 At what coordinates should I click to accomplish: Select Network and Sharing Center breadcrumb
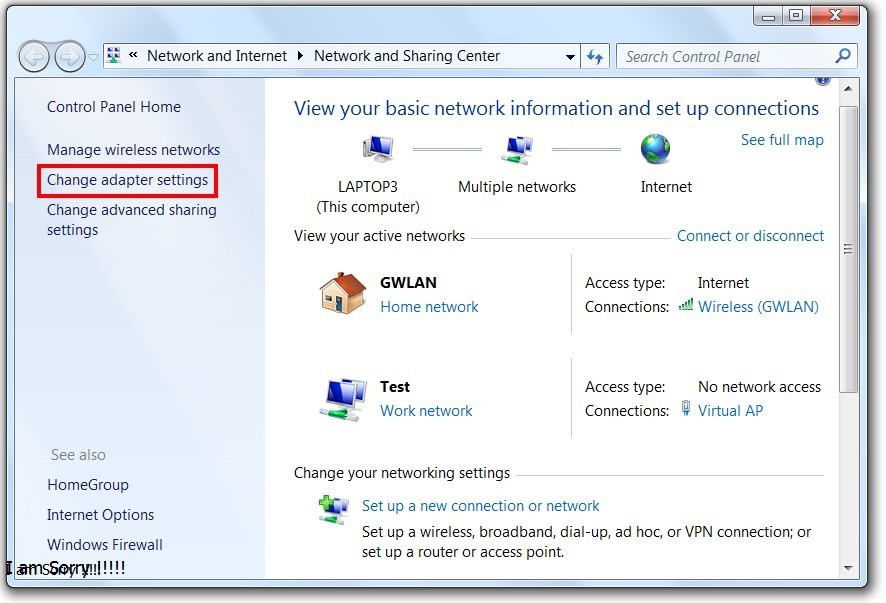[407, 56]
